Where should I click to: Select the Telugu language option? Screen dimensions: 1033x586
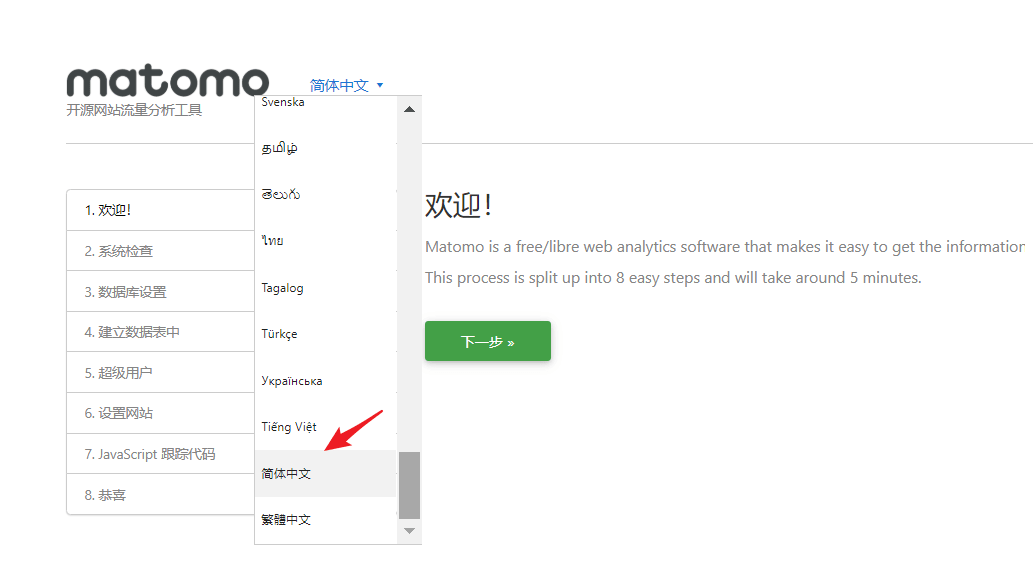coord(281,194)
